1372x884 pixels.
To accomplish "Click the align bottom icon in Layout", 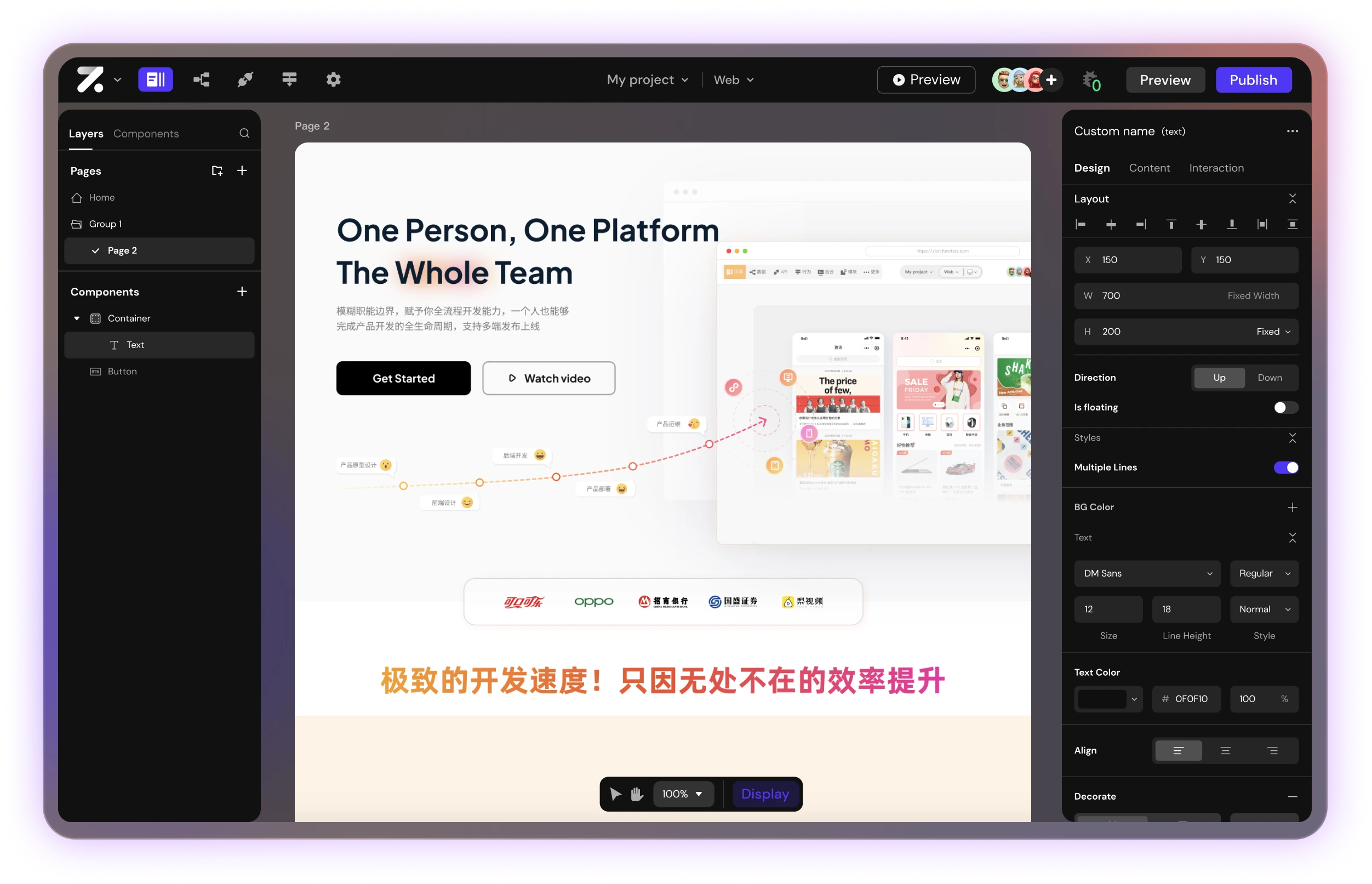I will pyautogui.click(x=1232, y=225).
